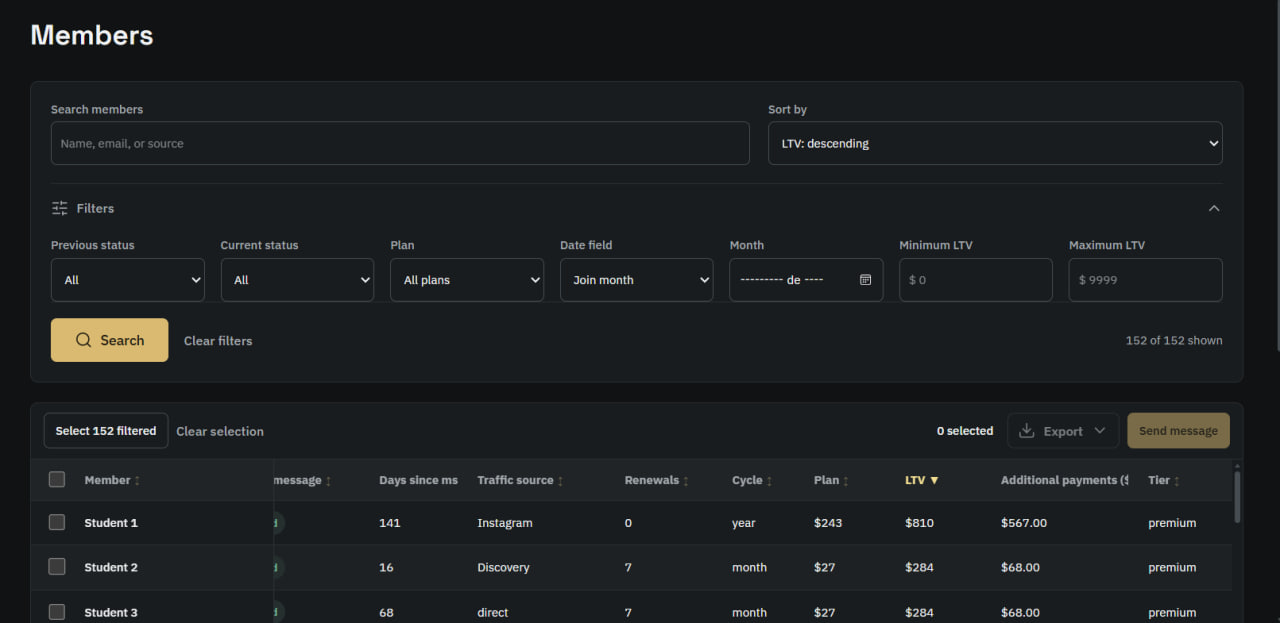Screen dimensions: 1280x623
Task: Open the Previous status dropdown
Action: pos(128,280)
